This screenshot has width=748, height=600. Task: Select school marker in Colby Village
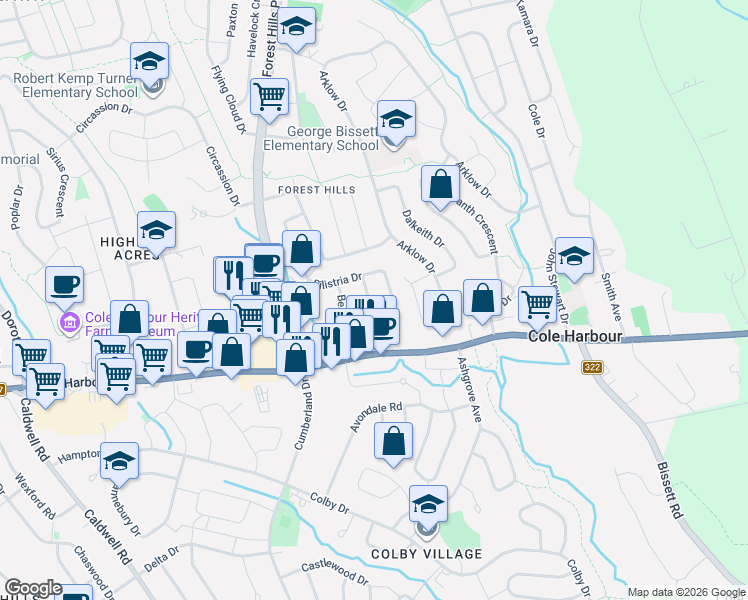click(428, 507)
